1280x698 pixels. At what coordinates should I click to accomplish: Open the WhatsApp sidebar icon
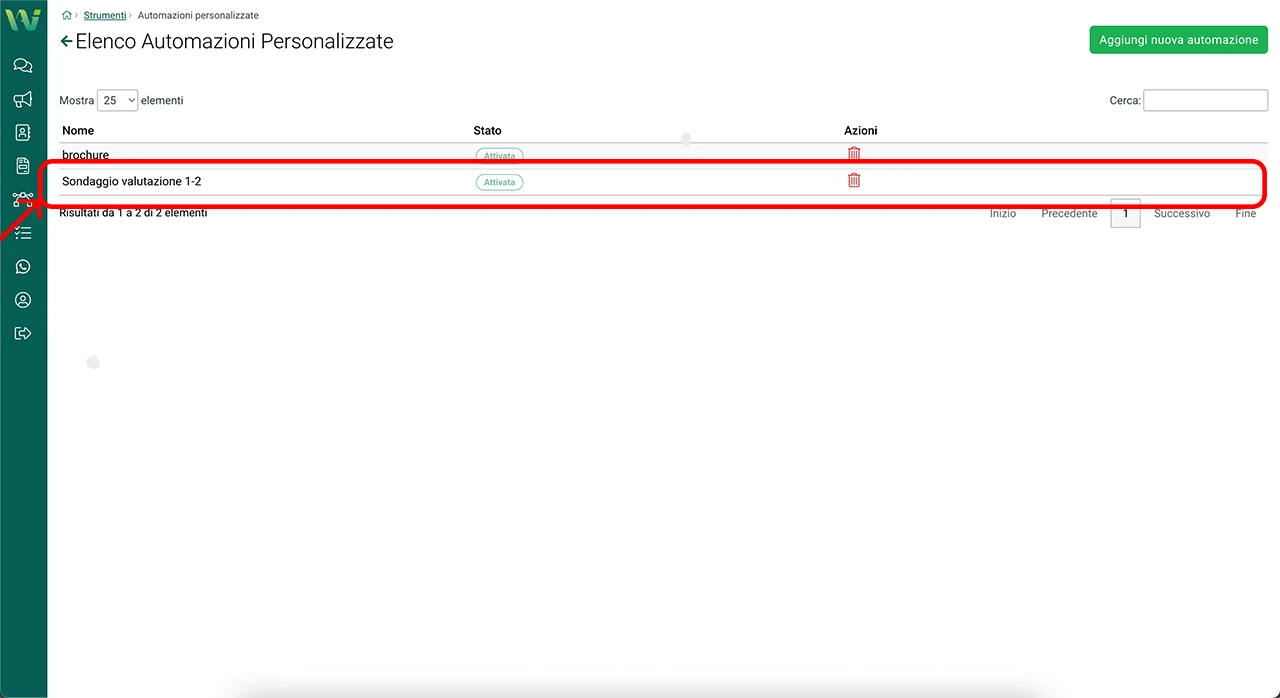[x=23, y=267]
